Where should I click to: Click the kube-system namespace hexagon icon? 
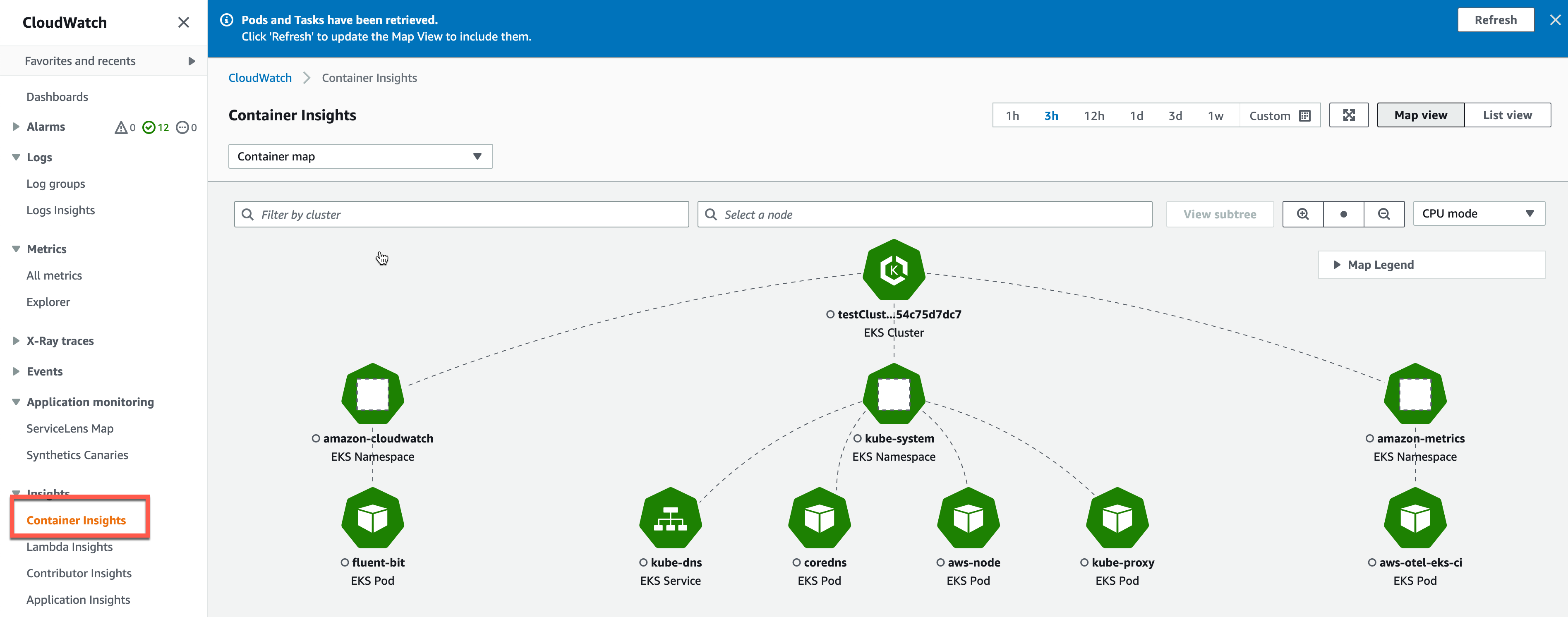(894, 394)
